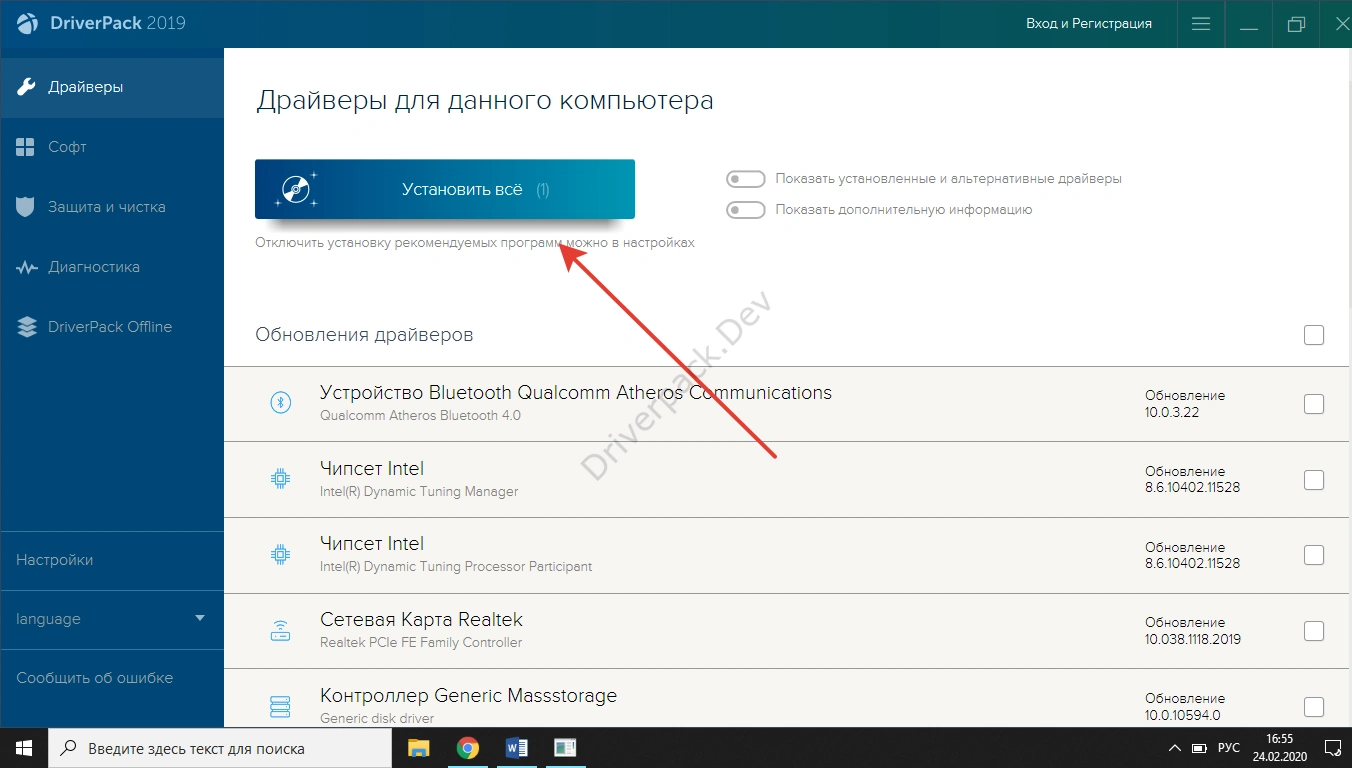Viewport: 1352px width, 768px height.
Task: Expand hidden system tray icons
Action: click(1175, 748)
